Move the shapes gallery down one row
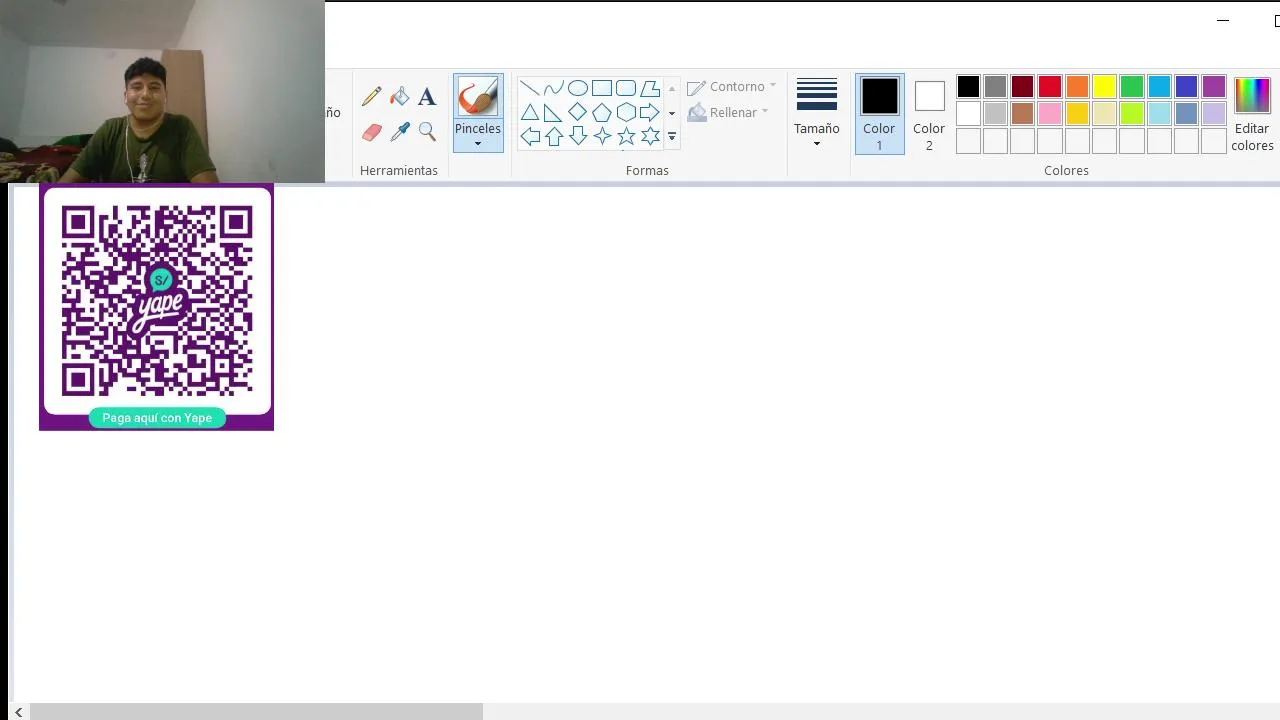 (x=672, y=112)
